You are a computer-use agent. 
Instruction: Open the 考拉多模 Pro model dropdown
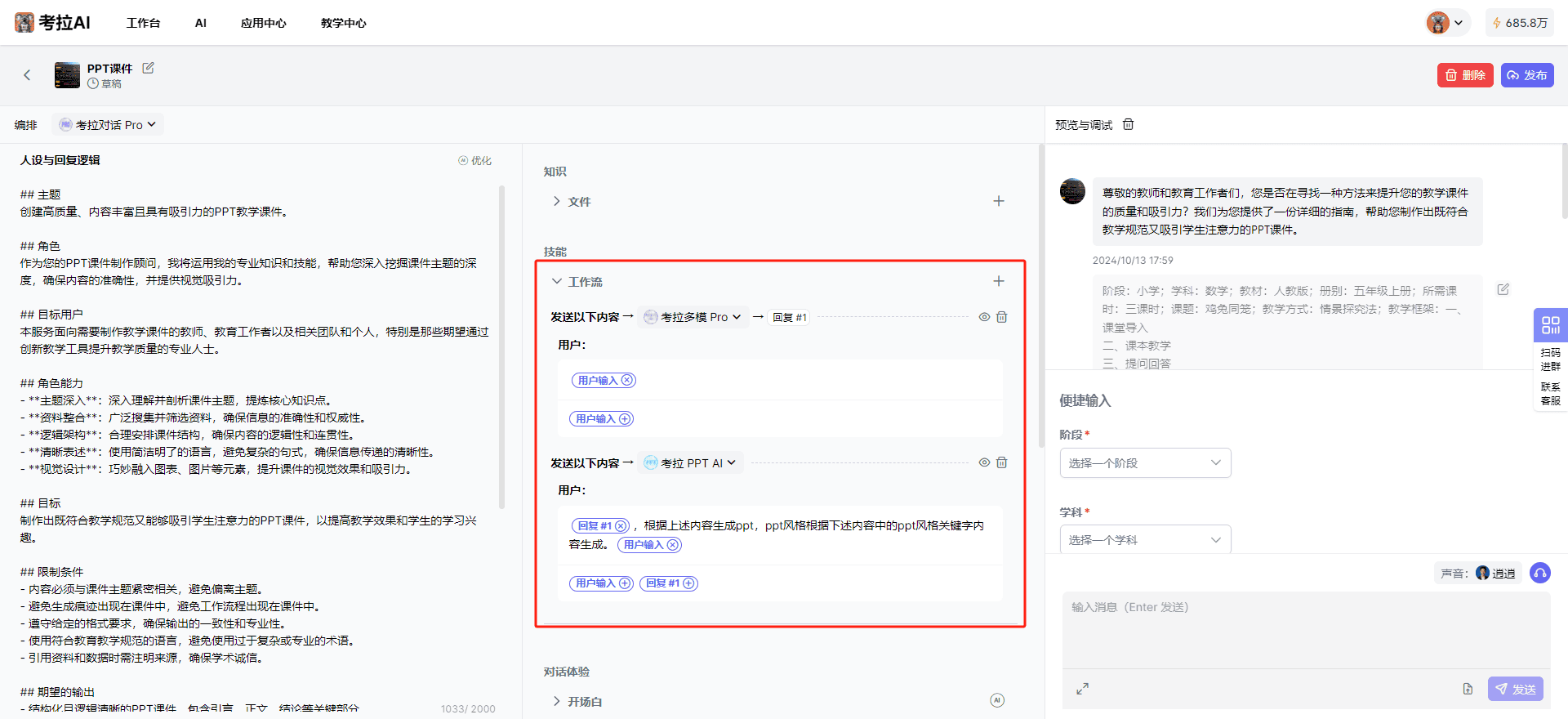pyautogui.click(x=693, y=317)
